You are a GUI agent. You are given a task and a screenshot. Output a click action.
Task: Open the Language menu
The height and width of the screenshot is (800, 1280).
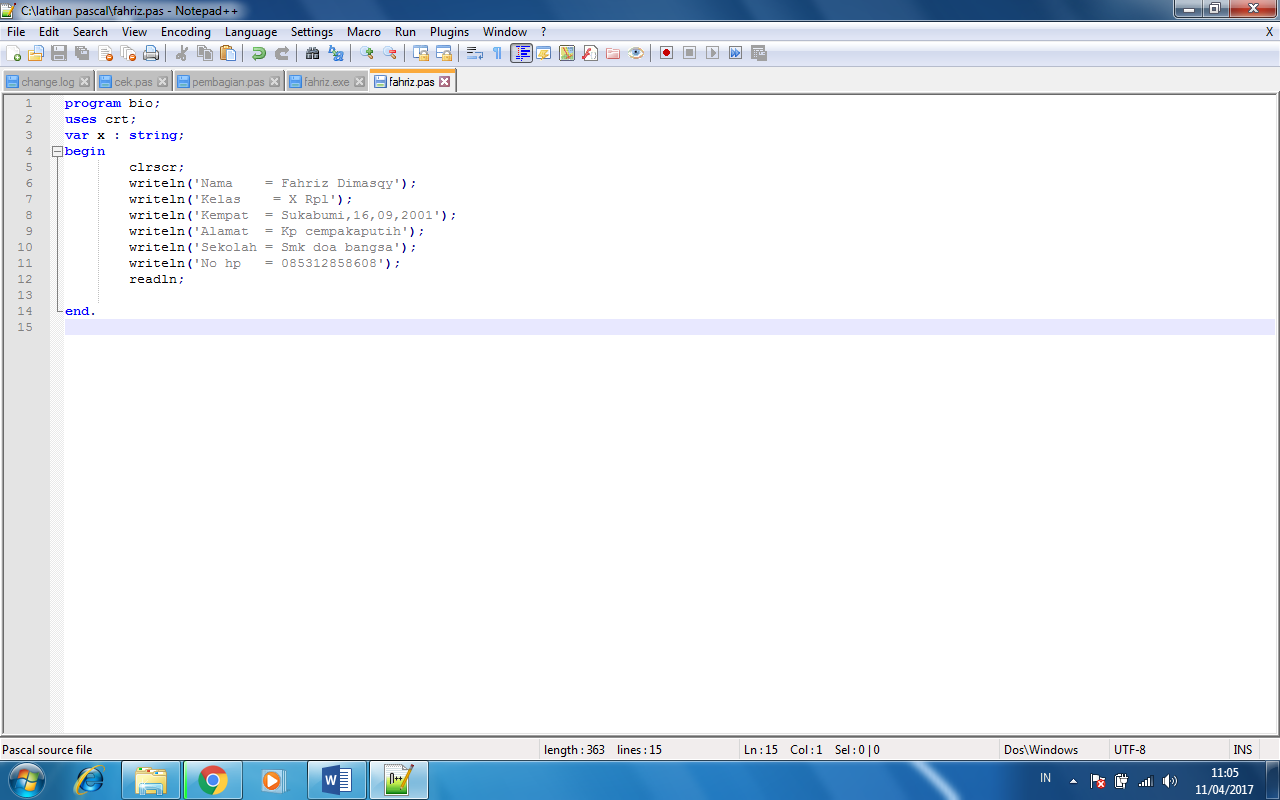pos(251,31)
